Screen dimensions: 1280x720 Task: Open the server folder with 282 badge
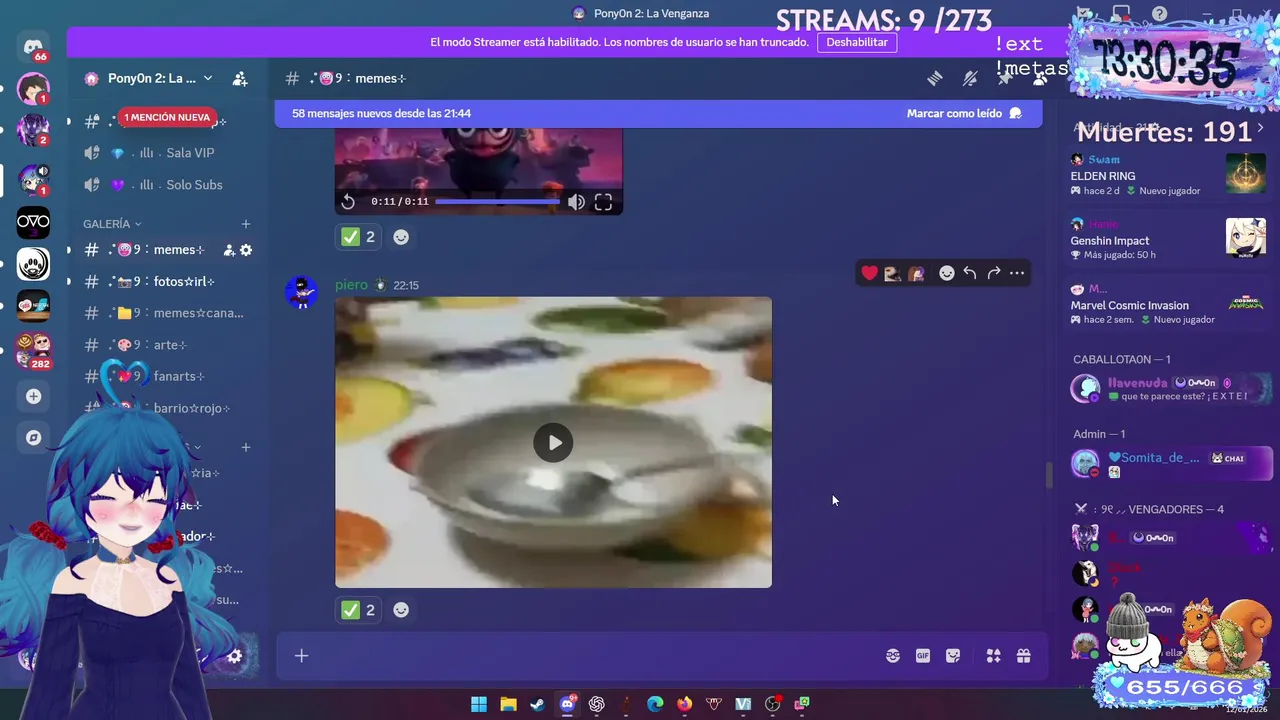click(33, 348)
